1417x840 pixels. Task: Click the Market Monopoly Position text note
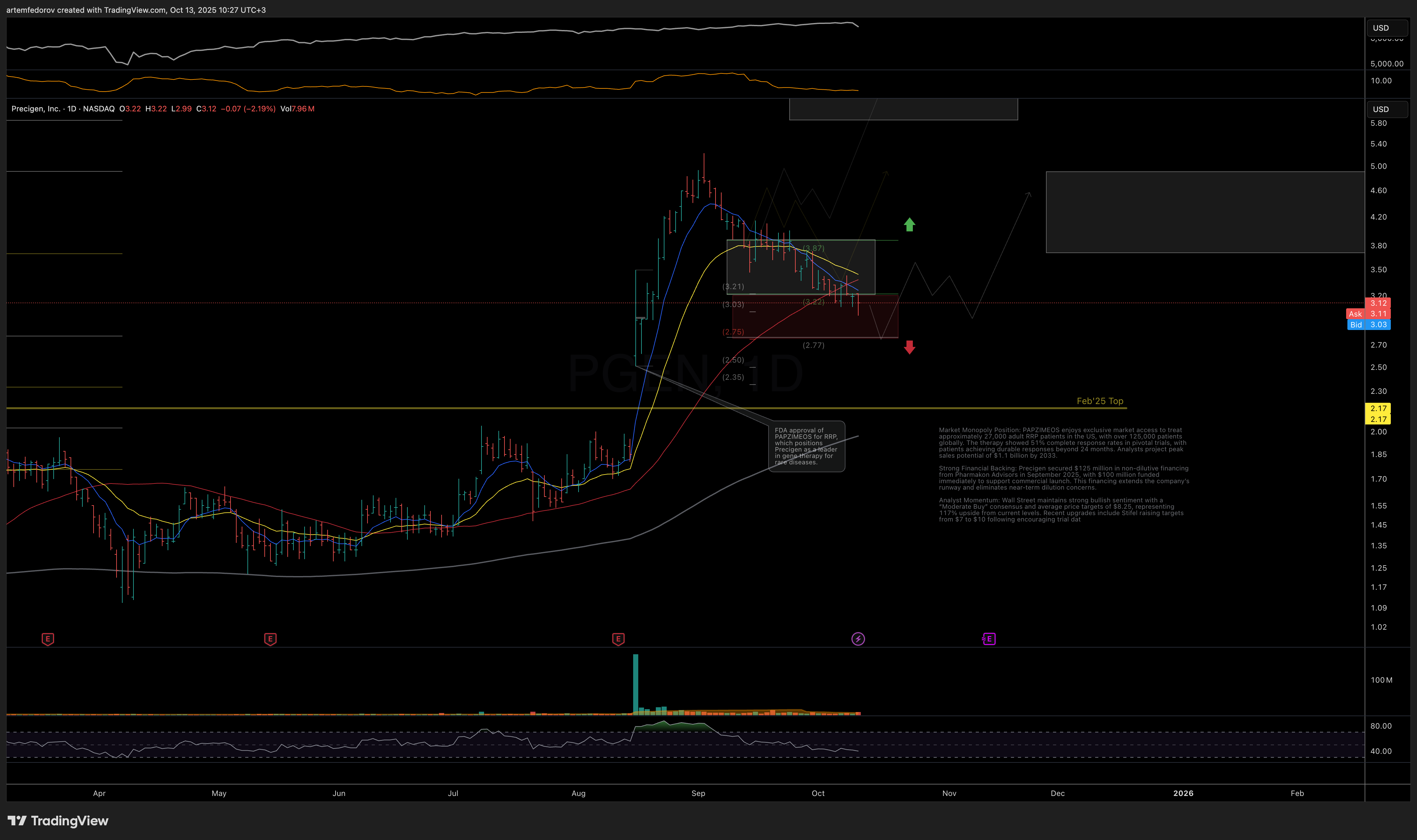[x=1062, y=443]
